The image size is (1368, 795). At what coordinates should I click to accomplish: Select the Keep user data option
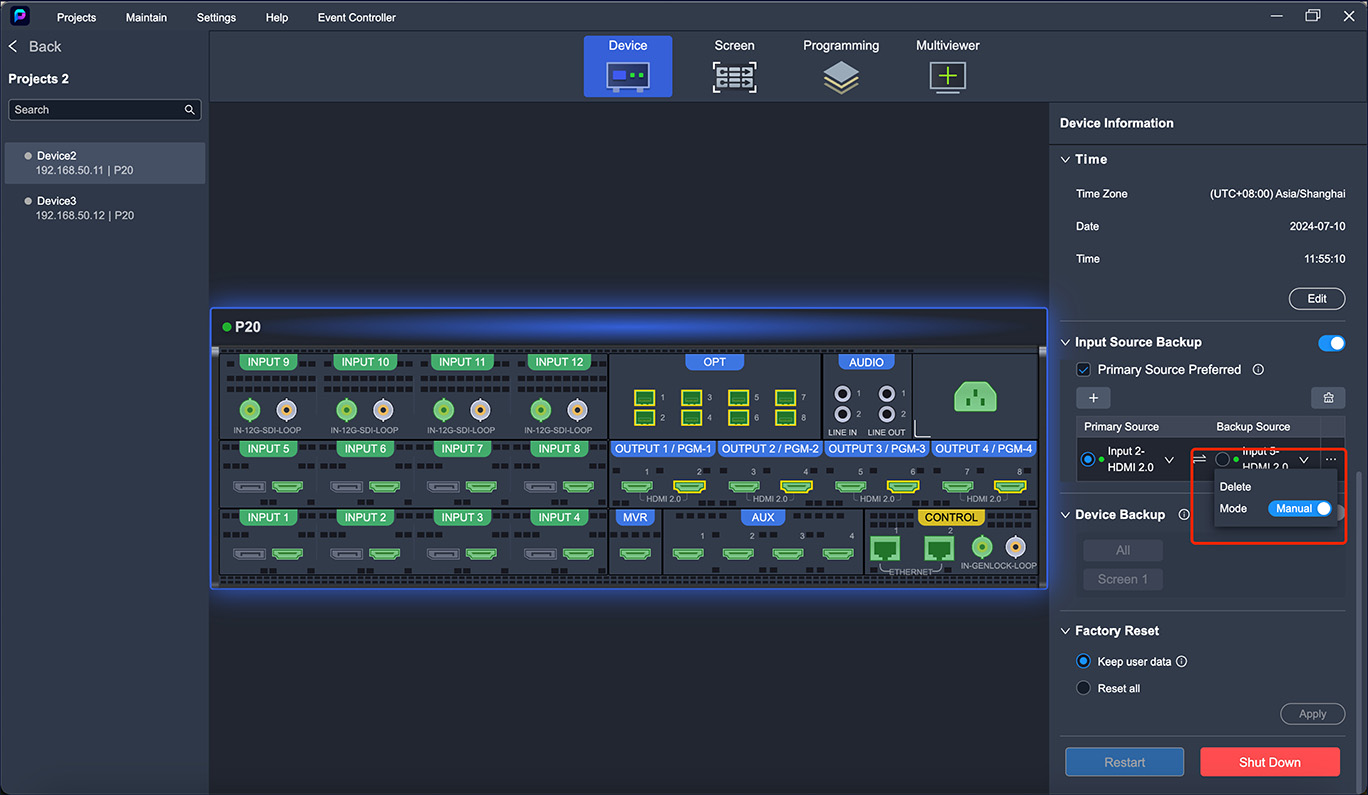pyautogui.click(x=1083, y=662)
